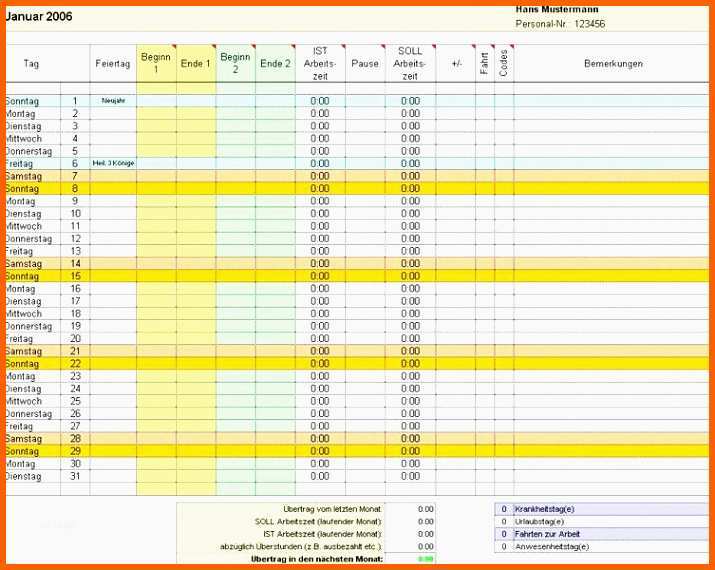Viewport: 715px width, 570px height.
Task: Click the 'Beginn 1' header cell
Action: click(156, 63)
